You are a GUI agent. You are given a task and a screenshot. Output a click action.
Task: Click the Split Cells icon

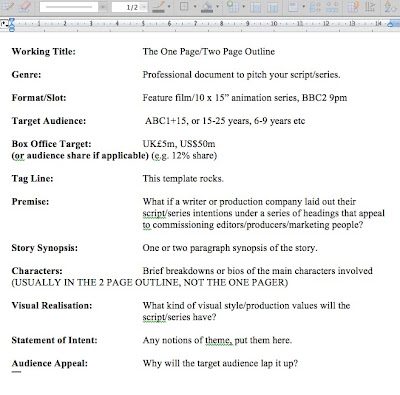[x=273, y=7]
